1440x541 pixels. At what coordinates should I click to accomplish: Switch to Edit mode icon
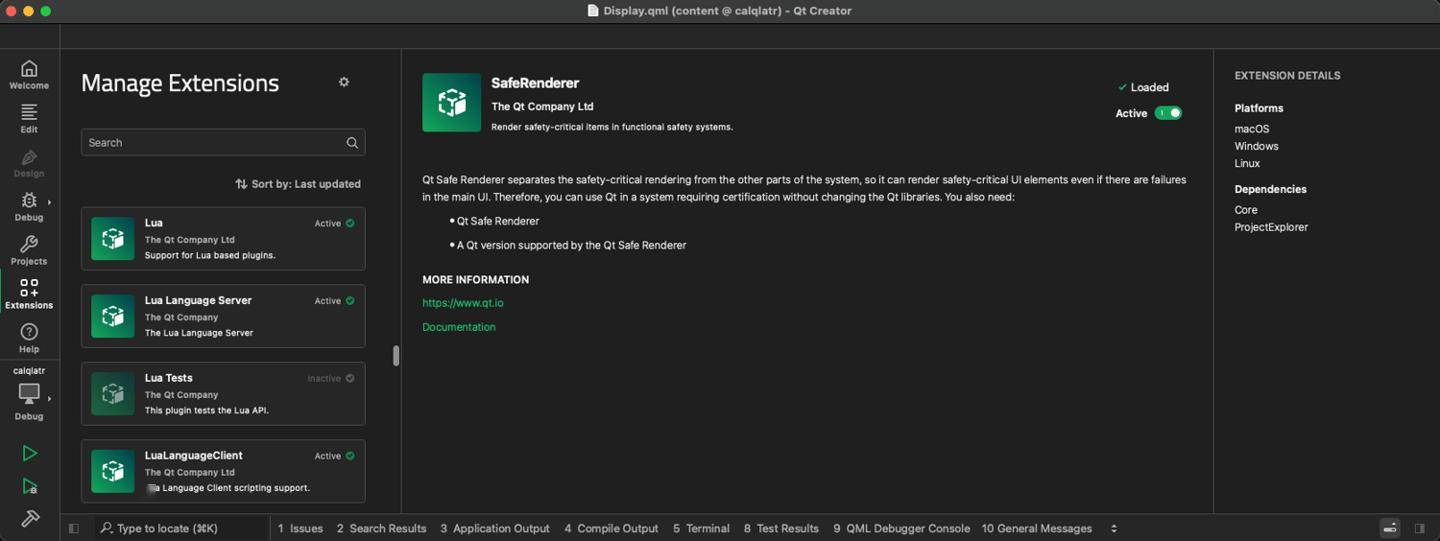pyautogui.click(x=29, y=118)
